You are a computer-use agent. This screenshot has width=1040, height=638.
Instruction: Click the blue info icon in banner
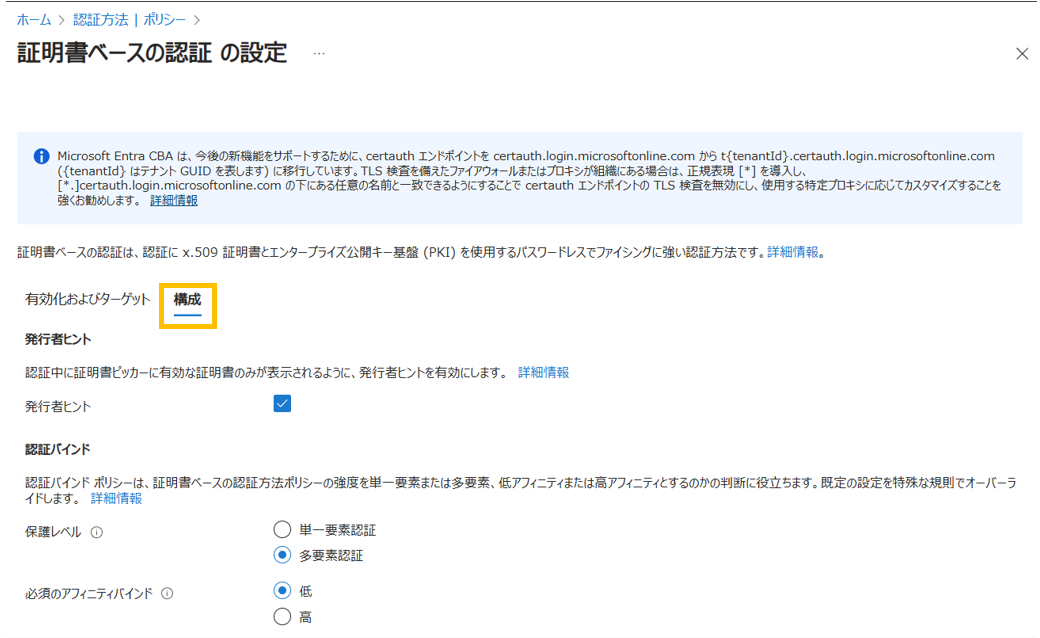(41, 157)
